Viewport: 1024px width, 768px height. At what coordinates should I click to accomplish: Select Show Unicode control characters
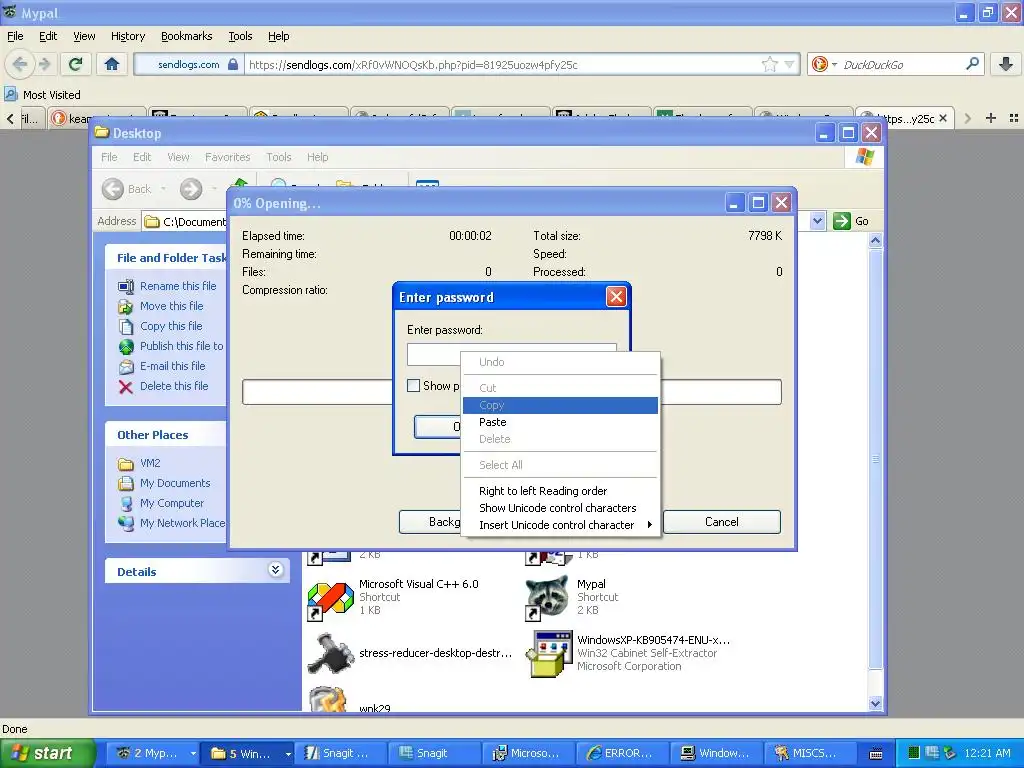point(560,508)
